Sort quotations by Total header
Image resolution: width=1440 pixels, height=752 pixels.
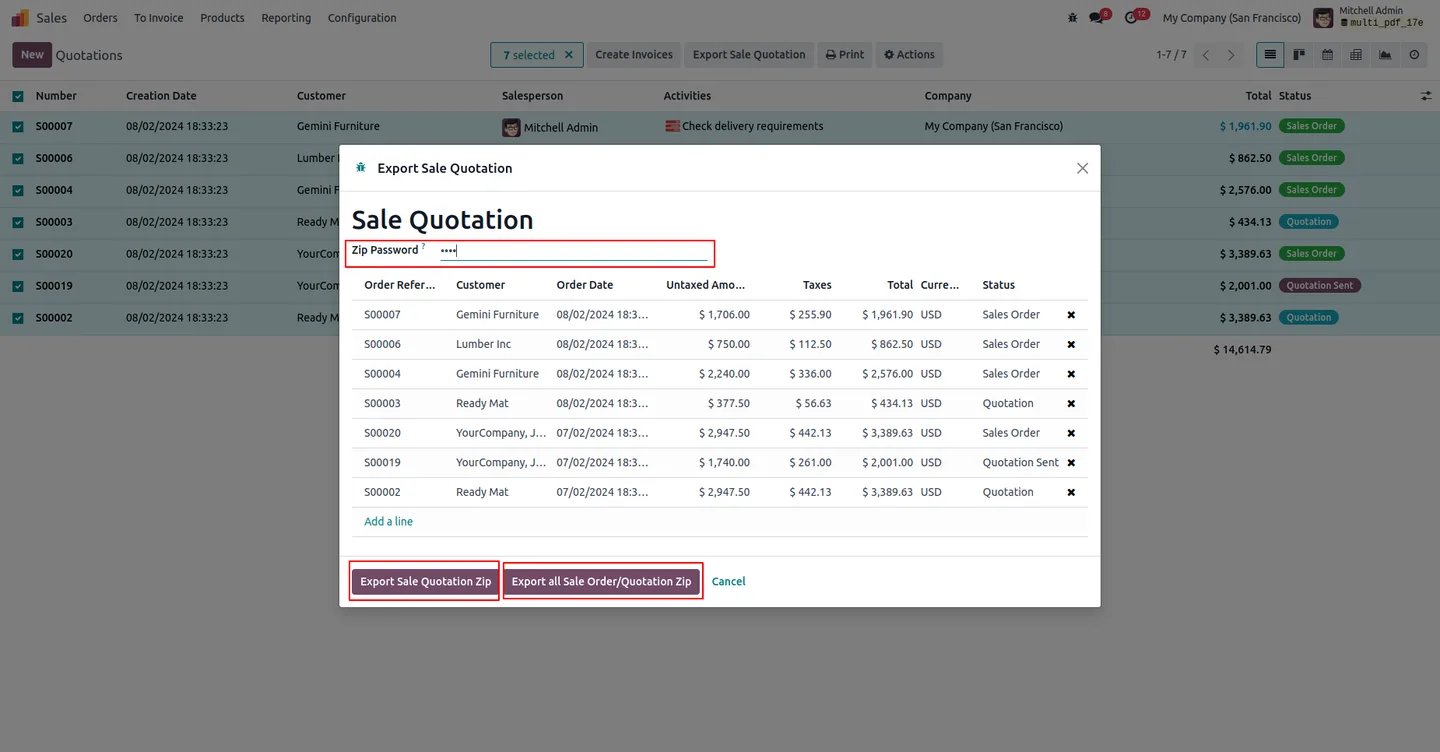click(1258, 96)
